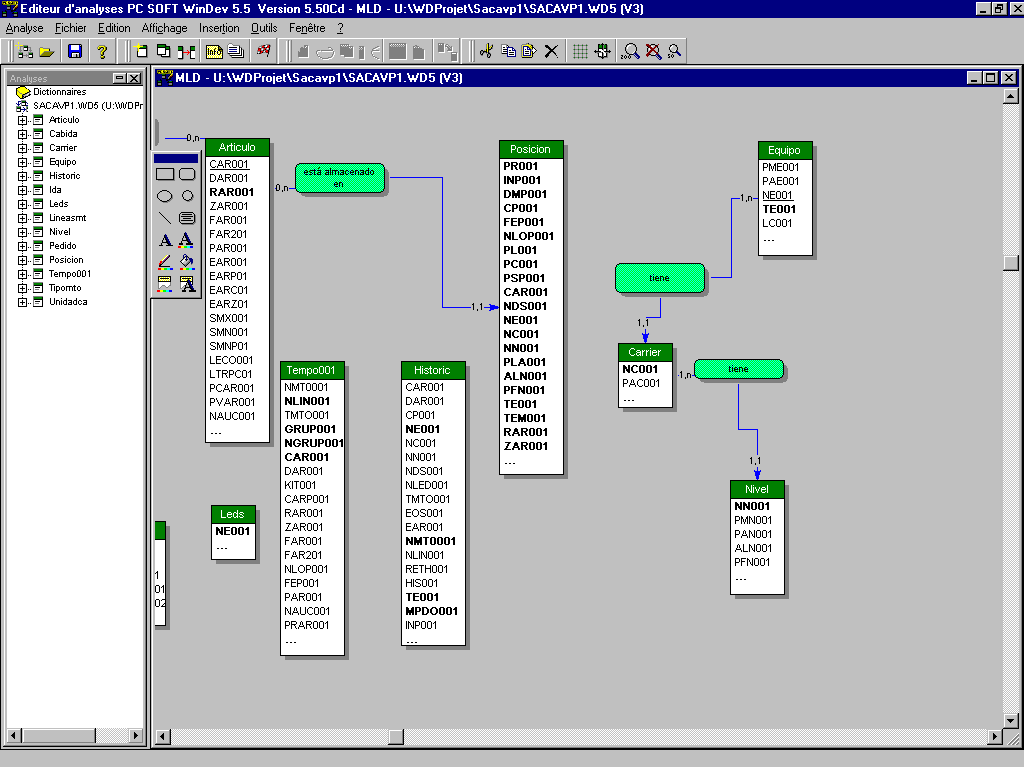Click the new analysis toolbar icon
1024x768 pixels.
25,51
